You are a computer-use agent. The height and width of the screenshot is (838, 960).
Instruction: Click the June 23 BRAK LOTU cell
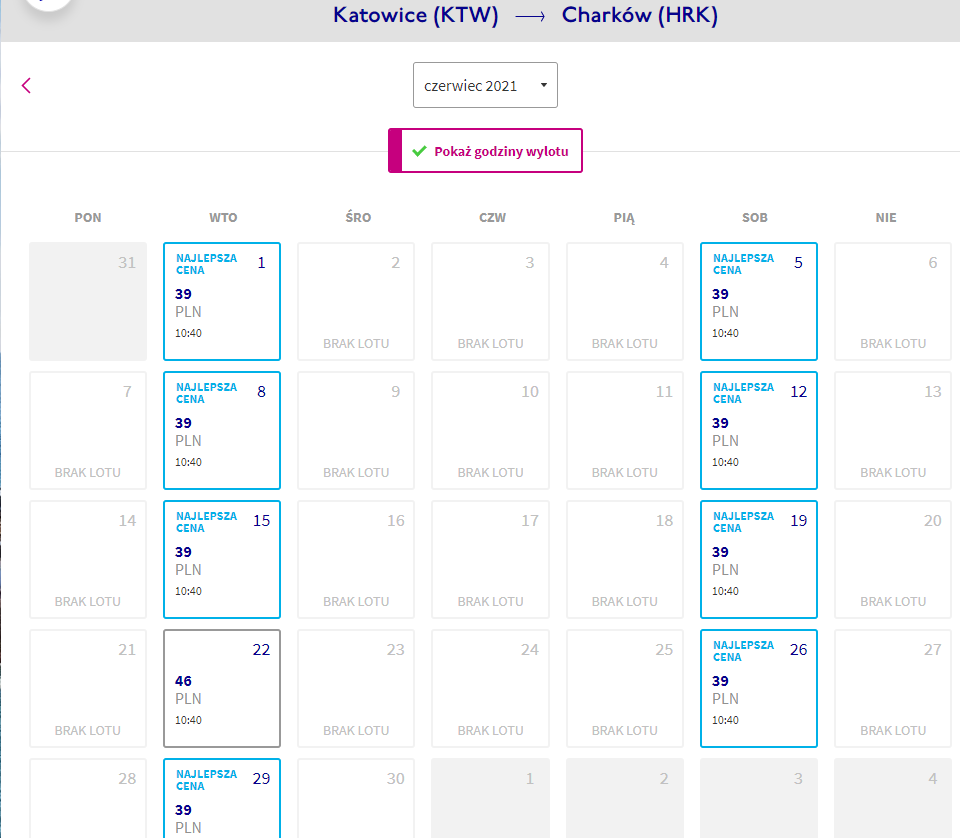(356, 689)
